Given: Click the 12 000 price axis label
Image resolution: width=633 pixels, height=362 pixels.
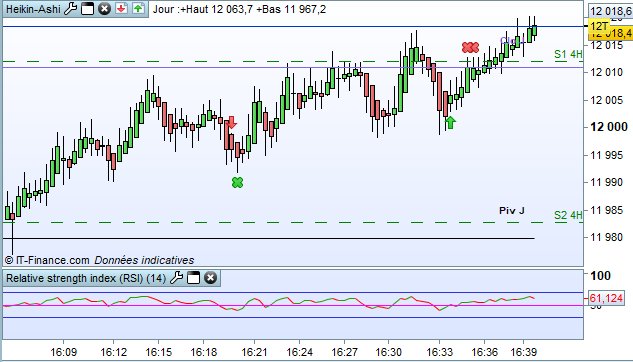Looking at the screenshot, I should pos(609,127).
